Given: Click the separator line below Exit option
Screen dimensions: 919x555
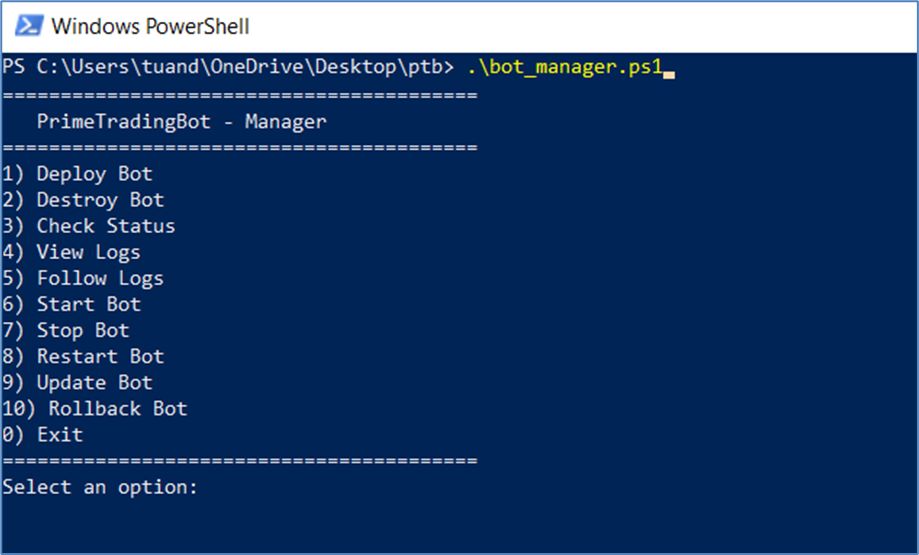Looking at the screenshot, I should (x=240, y=461).
